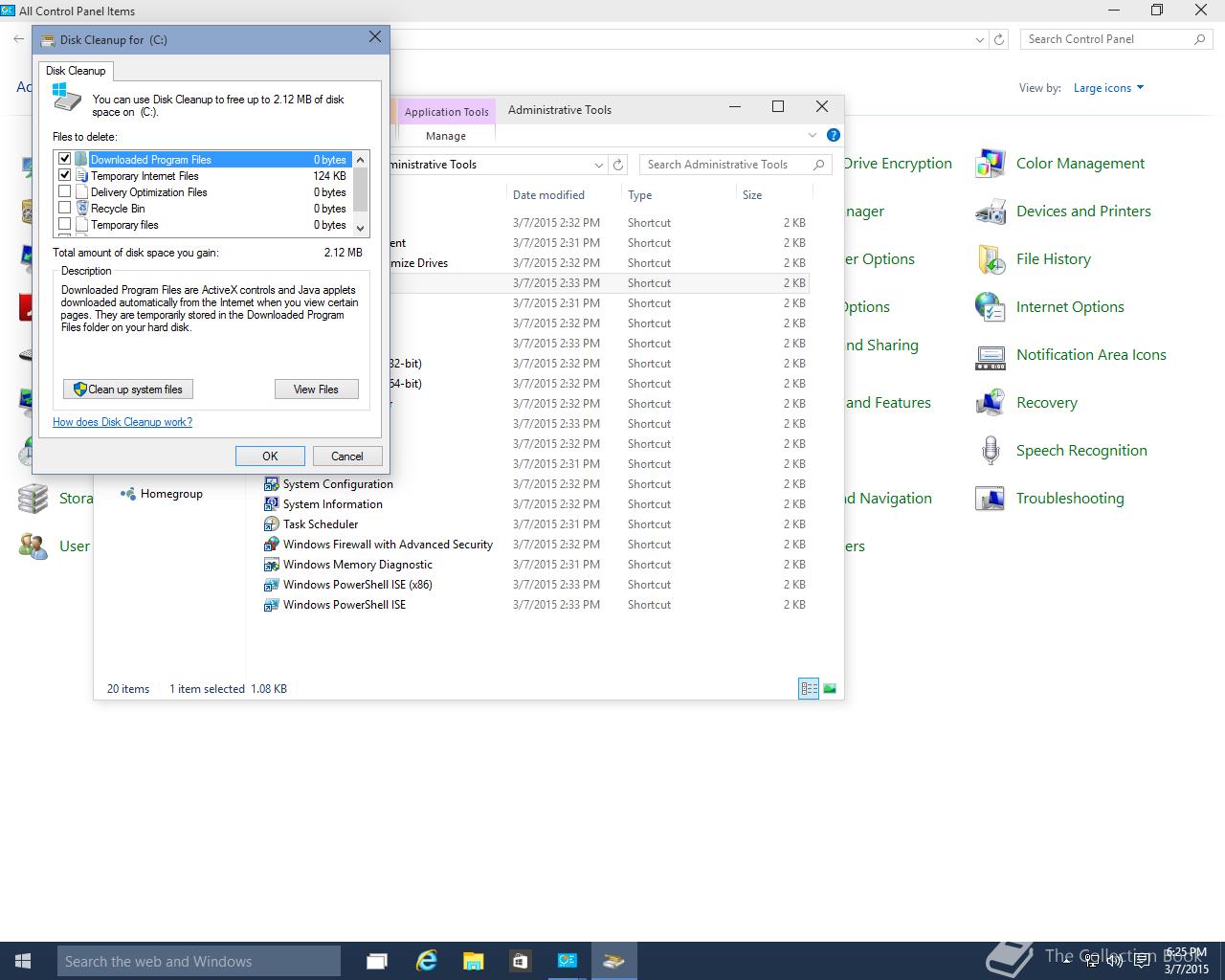This screenshot has height=980, width=1225.
Task: Expand the Control Panel address bar dropdown
Action: click(979, 39)
